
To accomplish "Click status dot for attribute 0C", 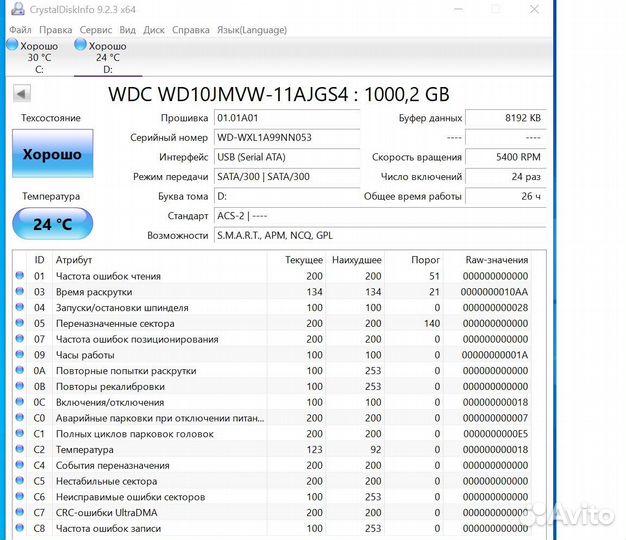I will (20, 402).
